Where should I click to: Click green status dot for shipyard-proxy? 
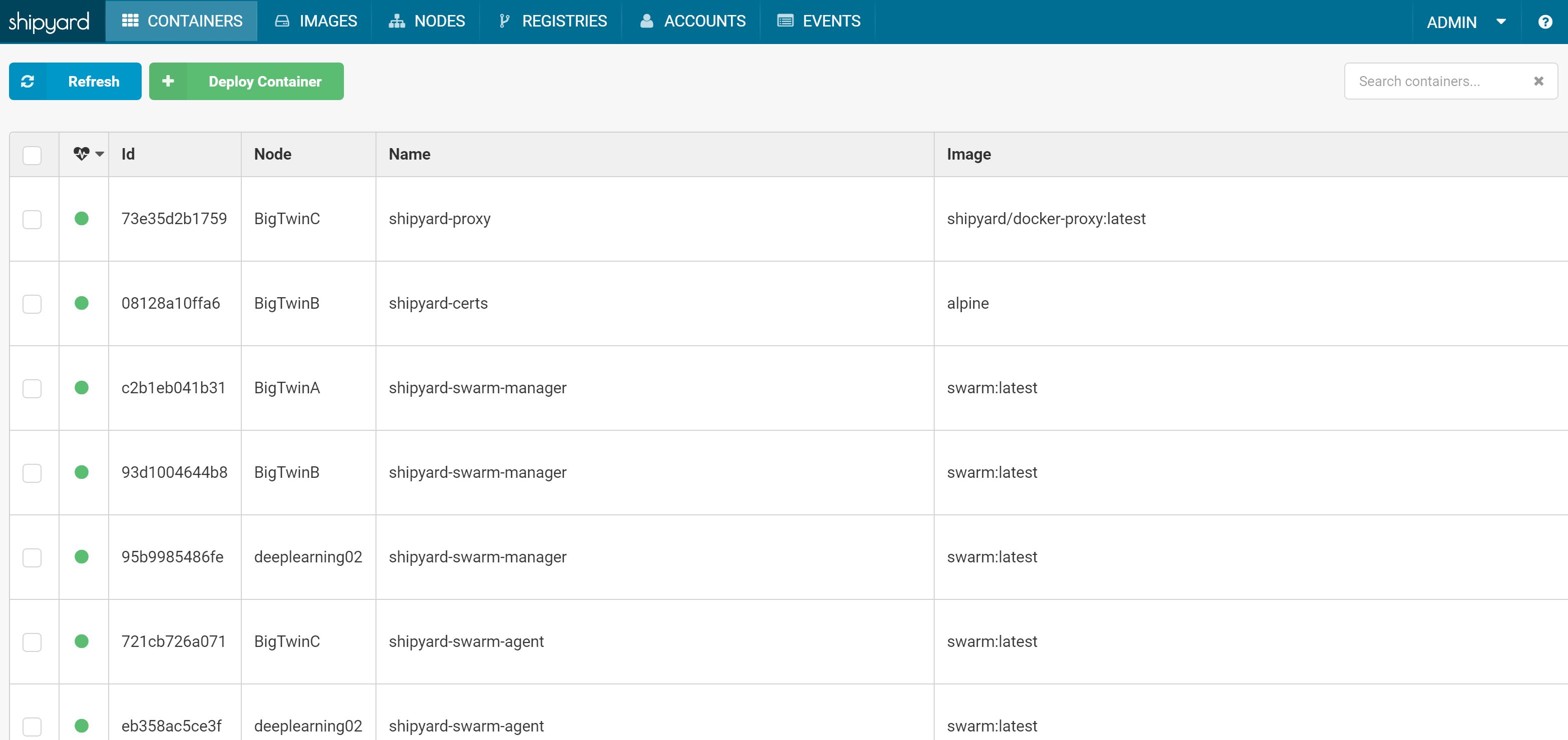click(82, 219)
